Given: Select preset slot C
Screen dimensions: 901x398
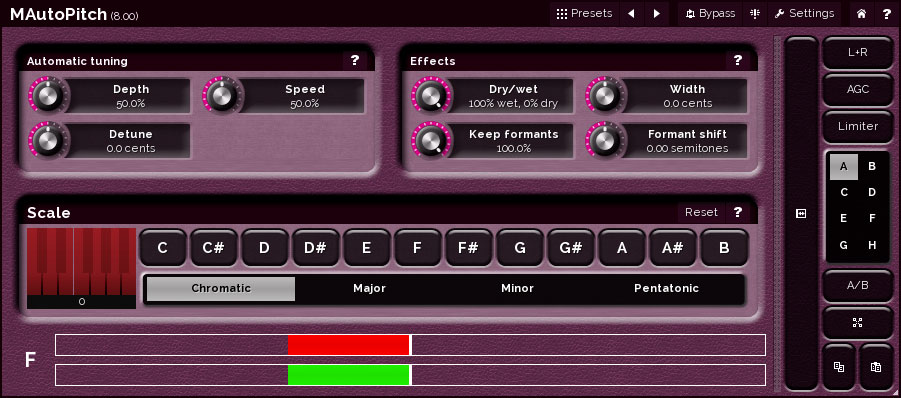Looking at the screenshot, I should click(x=844, y=192).
